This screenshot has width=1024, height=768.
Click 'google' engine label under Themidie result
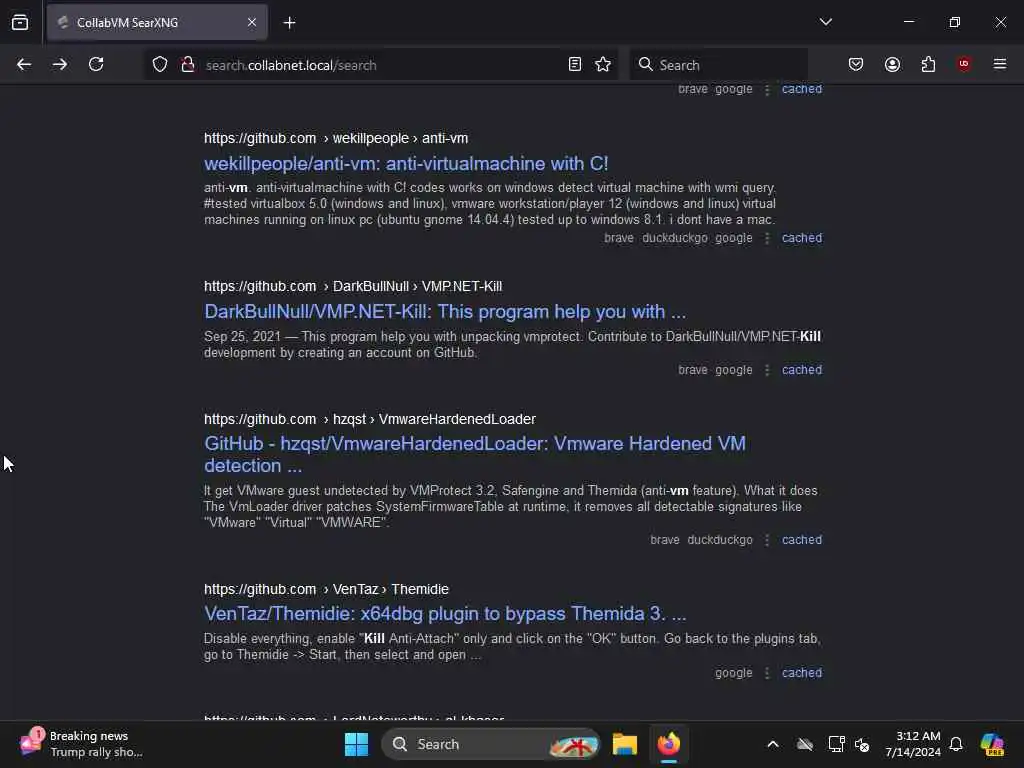tap(733, 673)
